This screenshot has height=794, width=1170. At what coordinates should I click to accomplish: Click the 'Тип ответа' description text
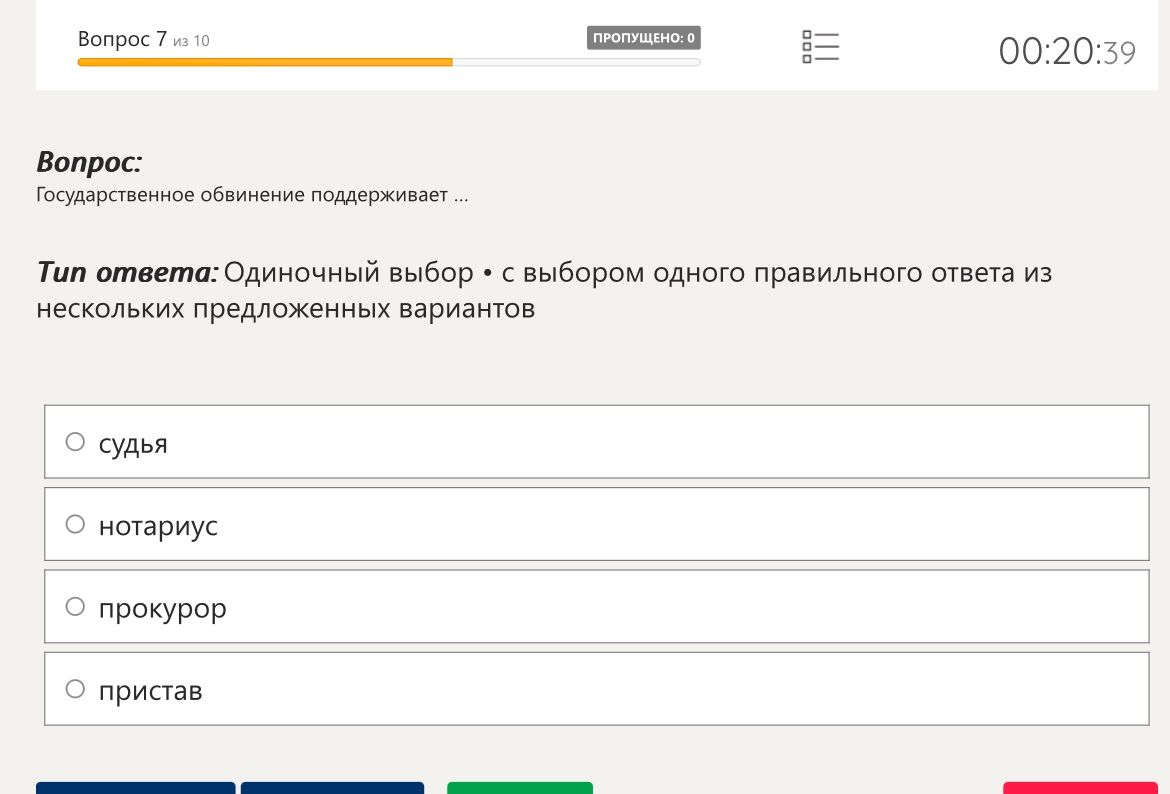click(x=544, y=290)
